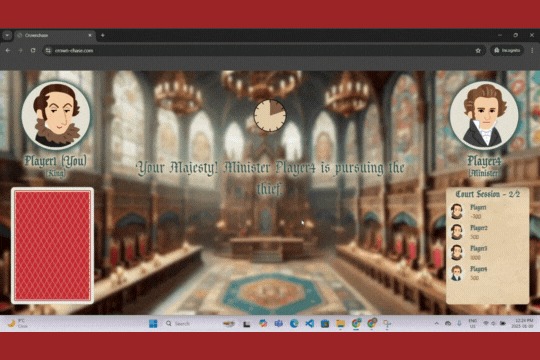Switch the ENG US input language
The width and height of the screenshot is (540, 360).
point(472,323)
